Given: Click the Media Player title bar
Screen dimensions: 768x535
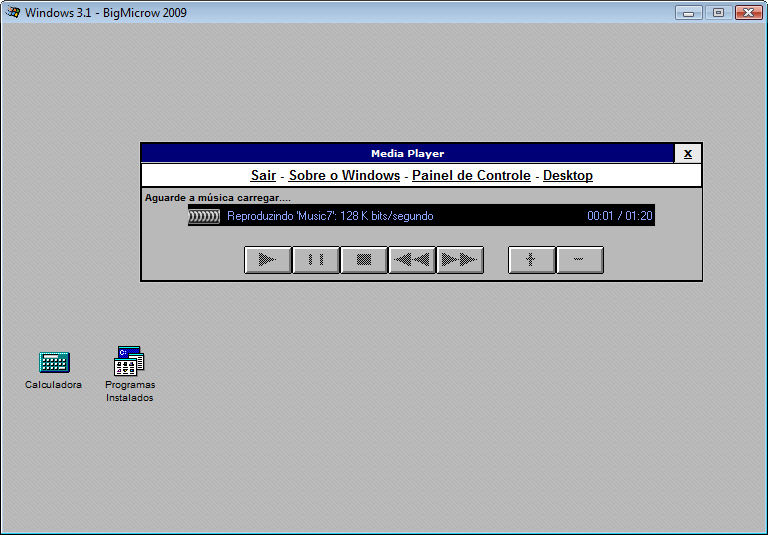Looking at the screenshot, I should pyautogui.click(x=408, y=153).
